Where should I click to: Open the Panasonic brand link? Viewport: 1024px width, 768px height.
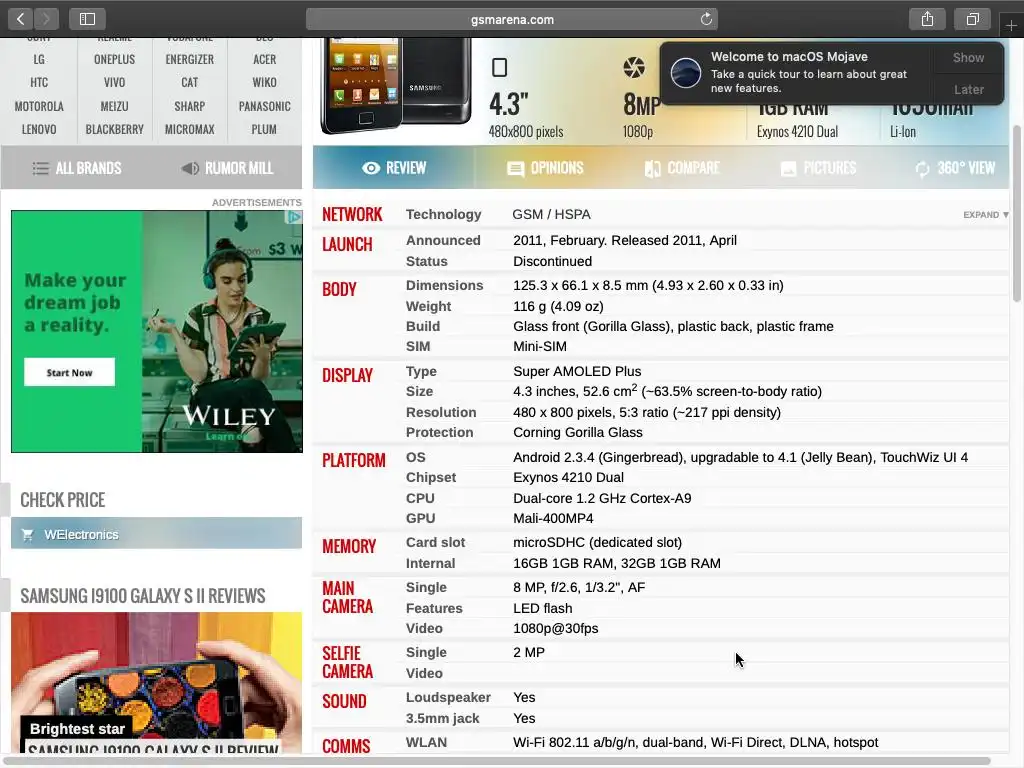pyautogui.click(x=264, y=106)
